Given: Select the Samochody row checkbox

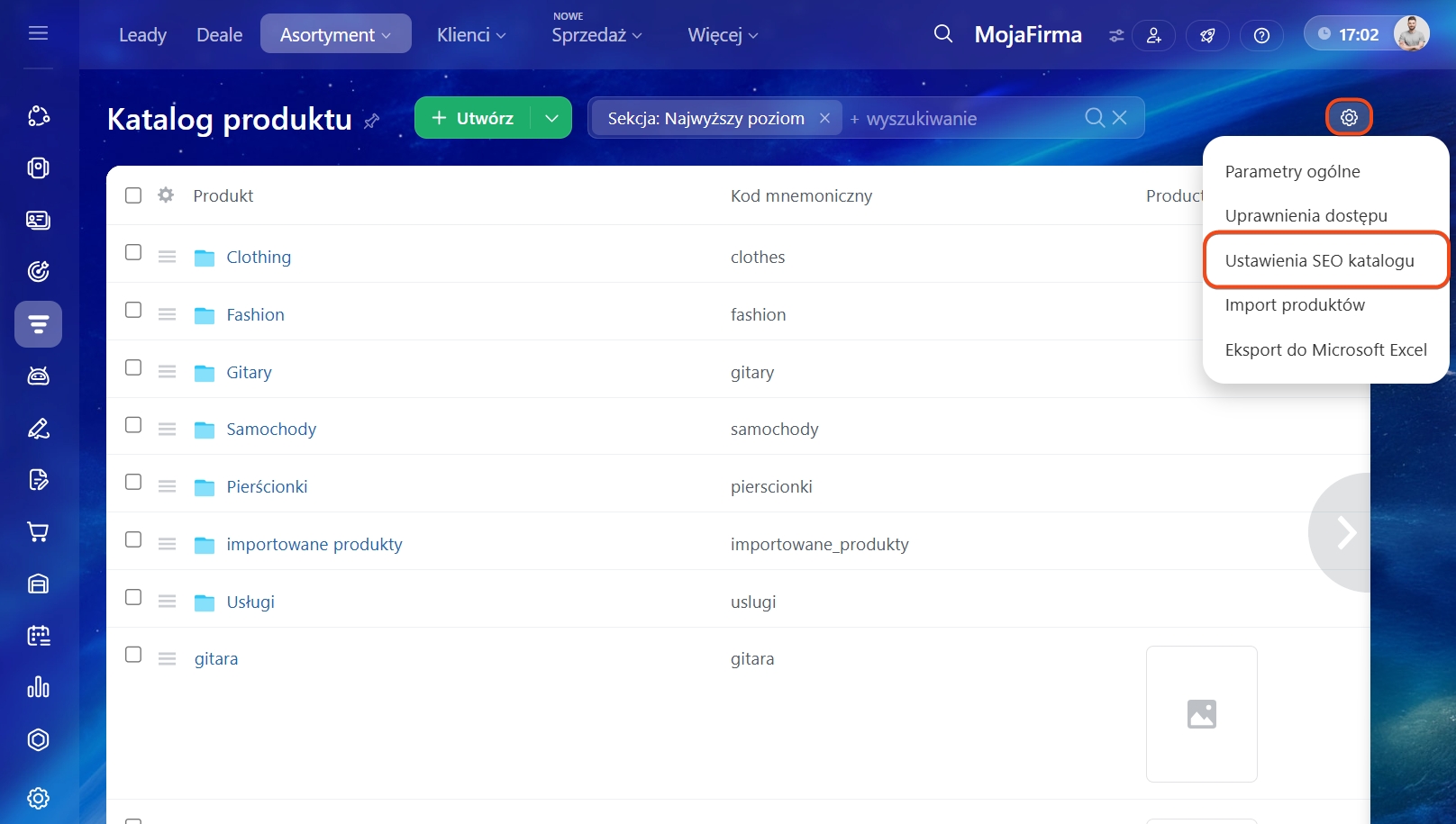Looking at the screenshot, I should coord(133,425).
